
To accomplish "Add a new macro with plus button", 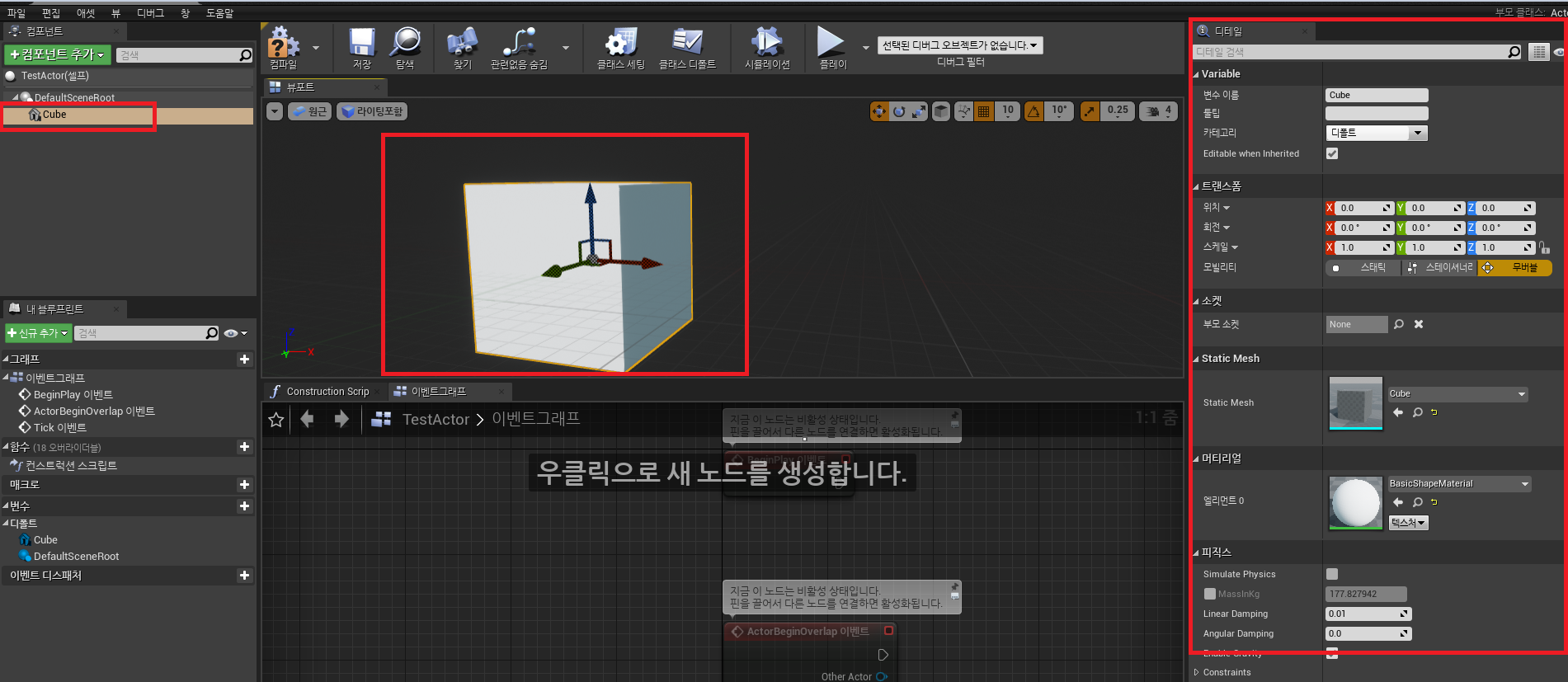I will [x=244, y=485].
